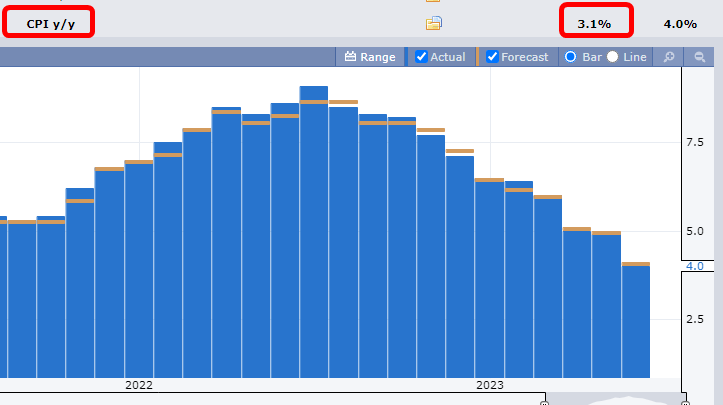Click the calendar icon beside Range
The image size is (723, 405).
(350, 57)
